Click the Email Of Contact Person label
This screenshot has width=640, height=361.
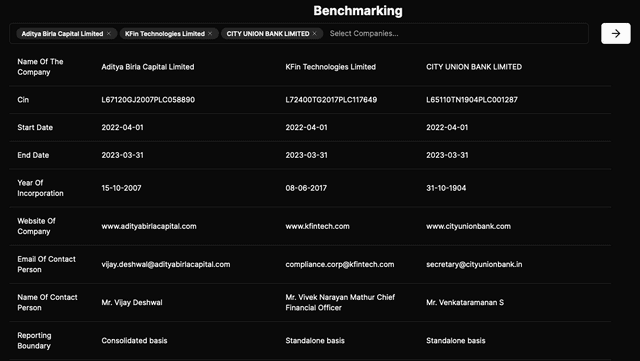click(x=47, y=264)
